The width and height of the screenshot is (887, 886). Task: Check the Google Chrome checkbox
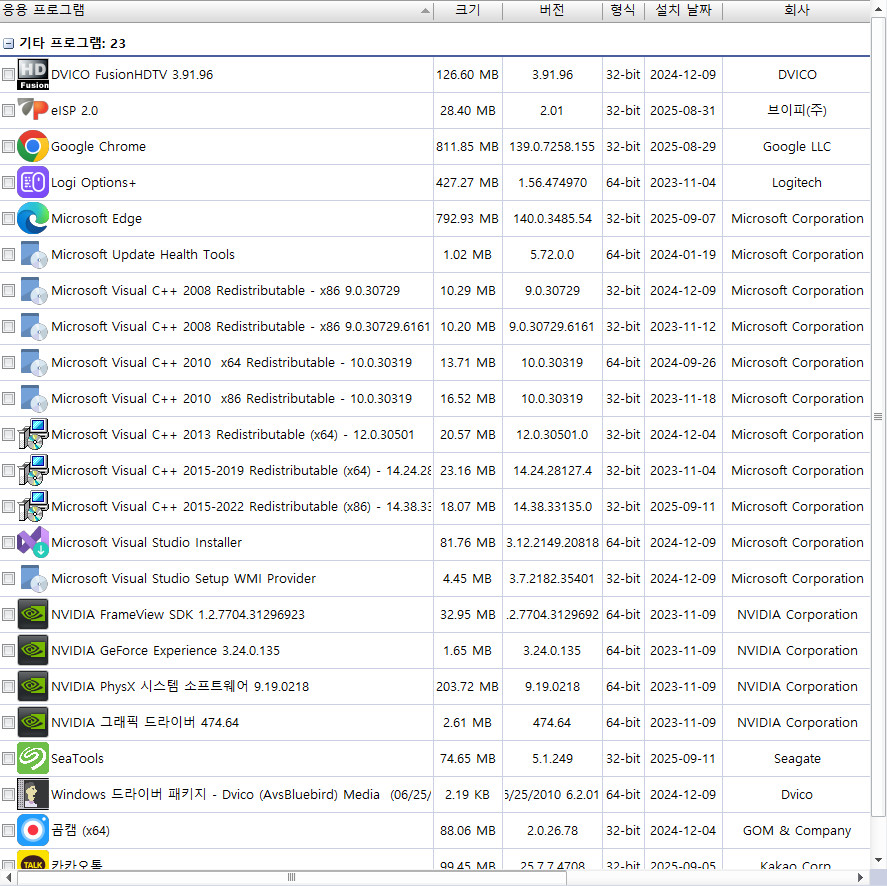(x=8, y=147)
